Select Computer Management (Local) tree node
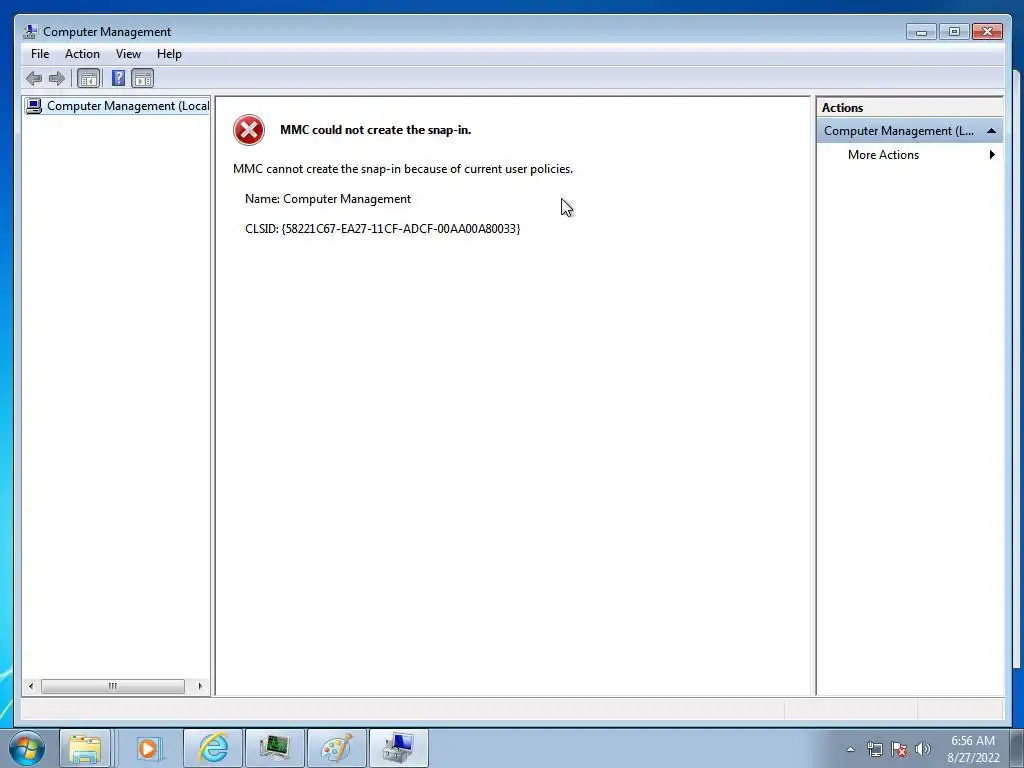Viewport: 1024px width, 768px height. point(118,106)
